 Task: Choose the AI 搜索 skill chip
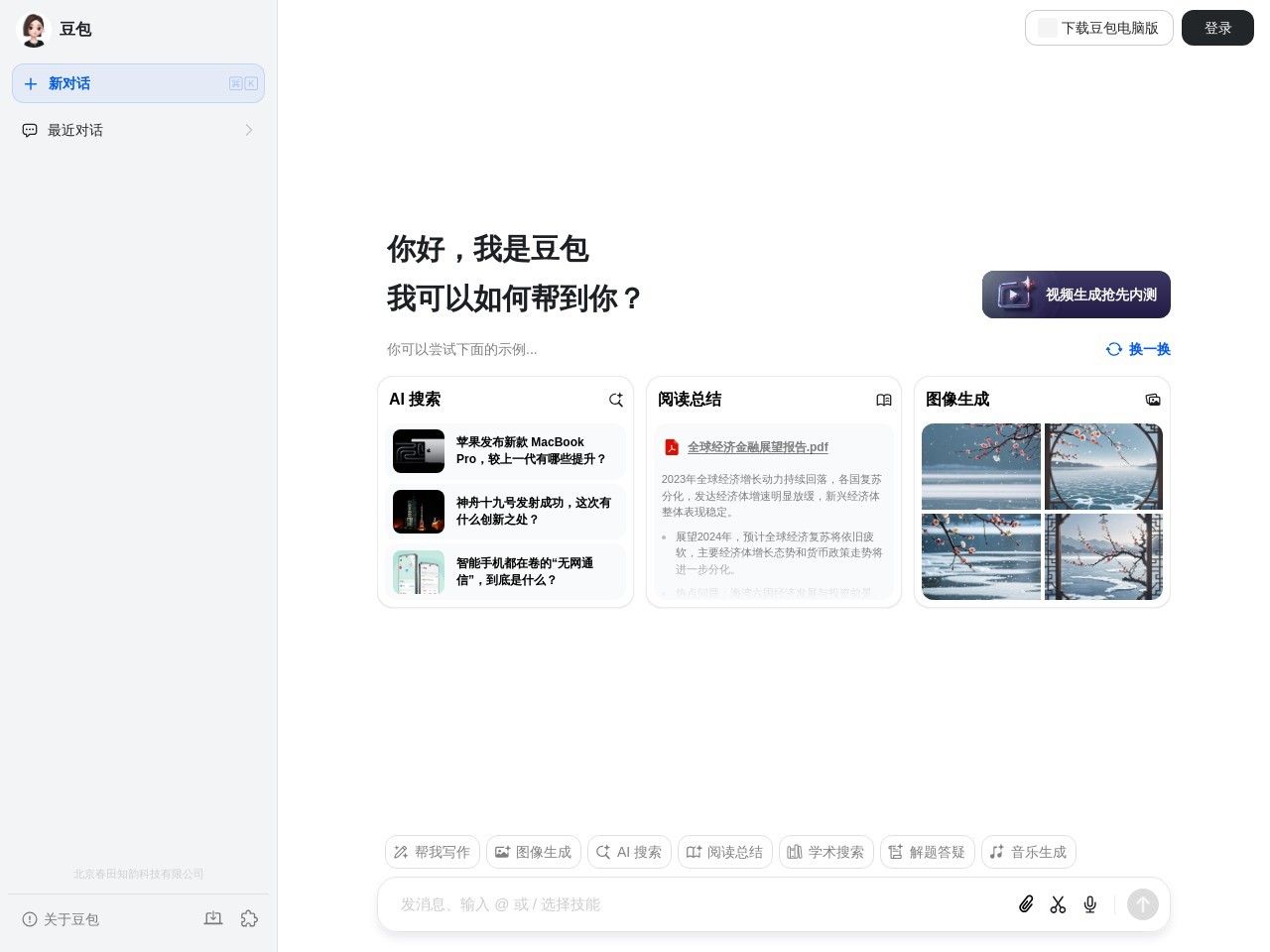(x=629, y=852)
